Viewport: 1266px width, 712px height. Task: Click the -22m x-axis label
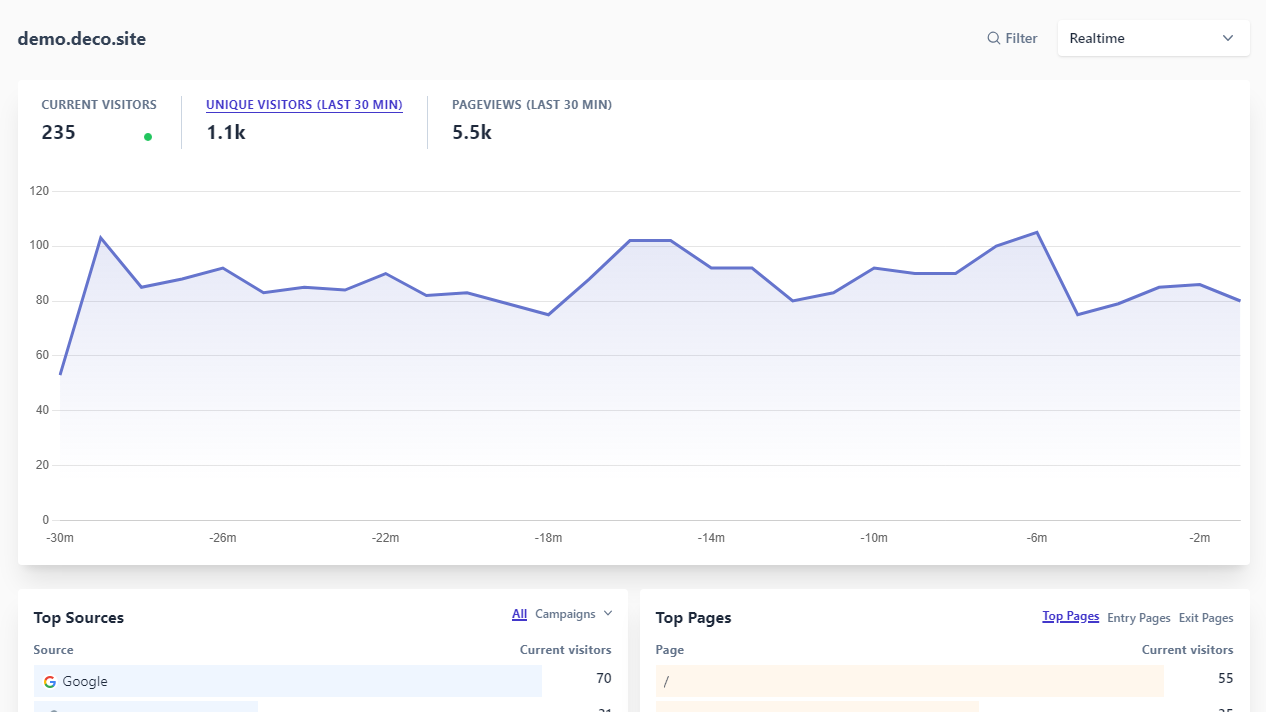(x=386, y=538)
